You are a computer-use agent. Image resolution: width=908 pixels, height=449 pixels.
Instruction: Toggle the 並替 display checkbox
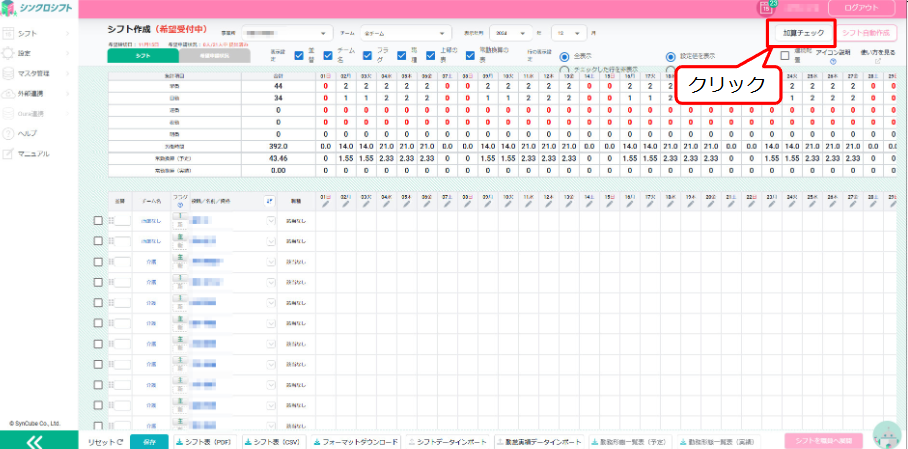299,56
